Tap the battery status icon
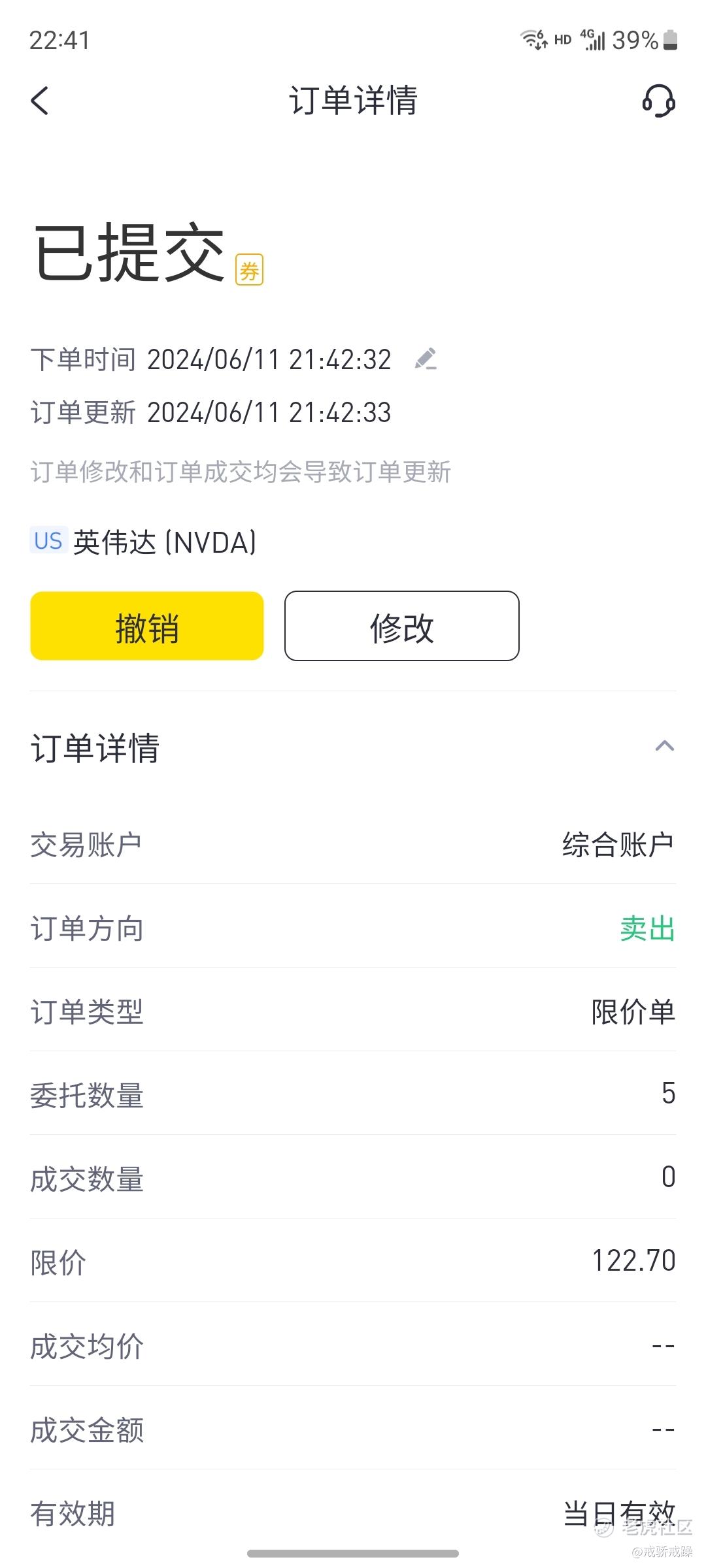706x1568 pixels. [670, 41]
